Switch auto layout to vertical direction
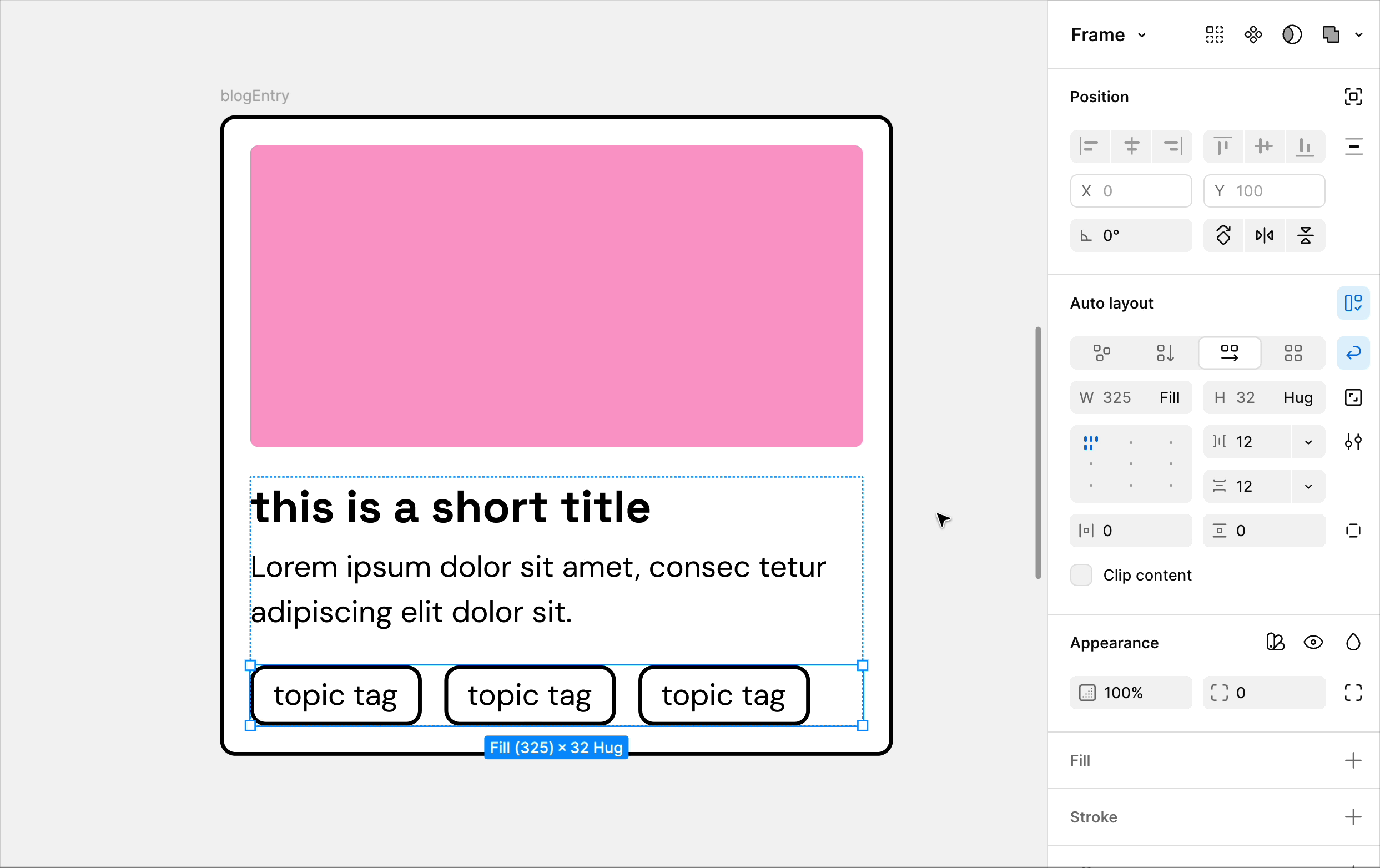Screen dimensions: 1380x868 tap(1165, 353)
